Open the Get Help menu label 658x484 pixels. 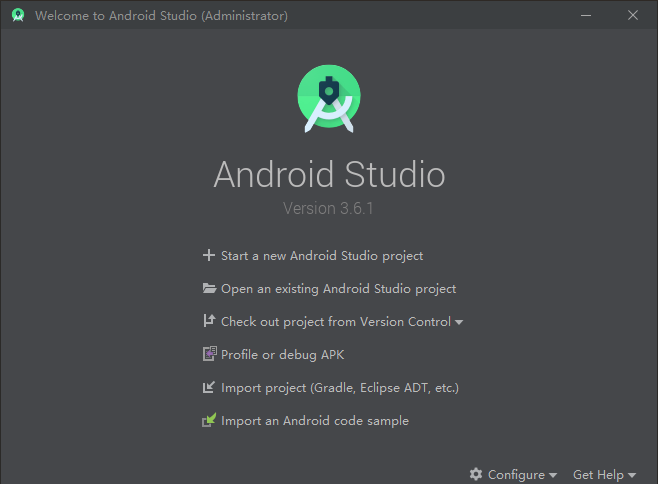[598, 475]
